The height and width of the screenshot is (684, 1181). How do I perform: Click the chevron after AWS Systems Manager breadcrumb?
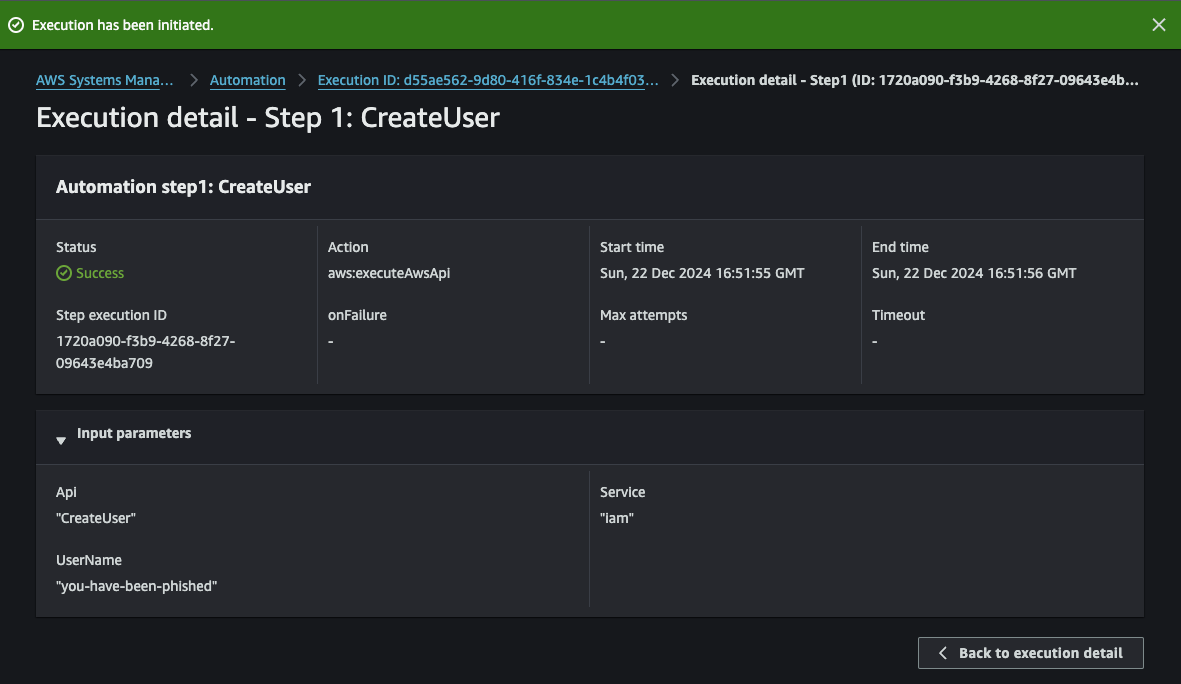pyautogui.click(x=192, y=80)
